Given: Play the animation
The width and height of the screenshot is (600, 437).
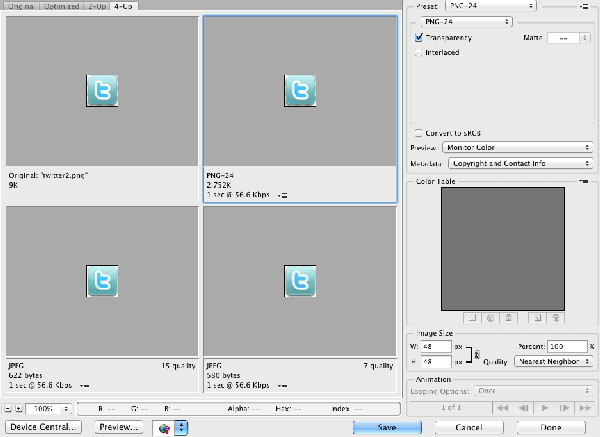Looking at the screenshot, I should [545, 408].
